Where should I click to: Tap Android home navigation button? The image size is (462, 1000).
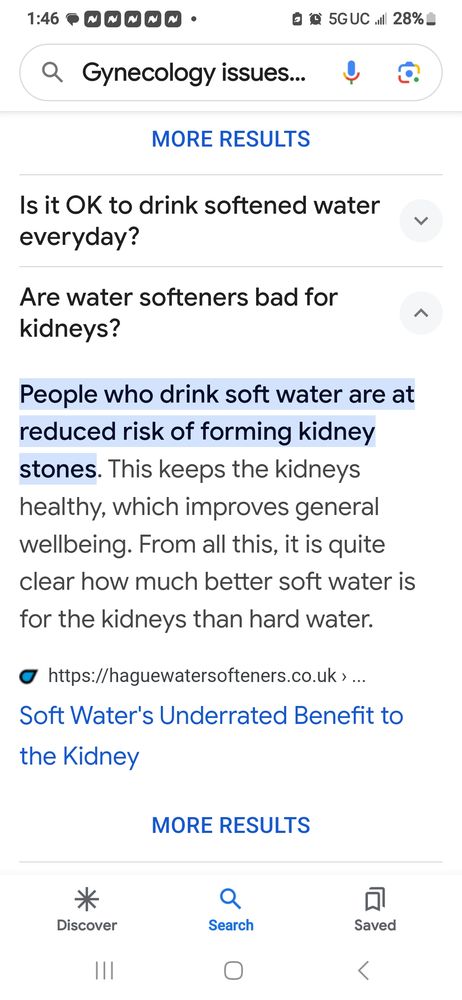tap(234, 971)
